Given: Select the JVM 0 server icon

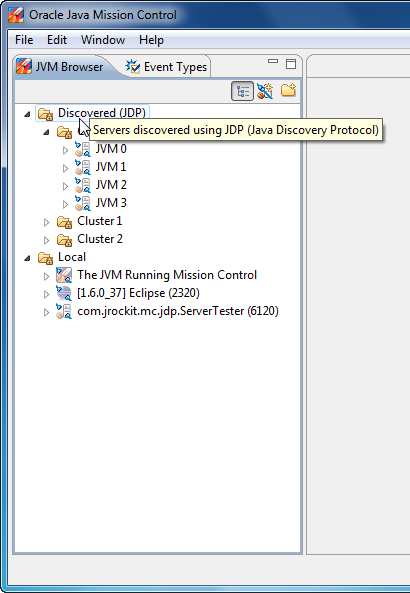Looking at the screenshot, I should pyautogui.click(x=82, y=149).
